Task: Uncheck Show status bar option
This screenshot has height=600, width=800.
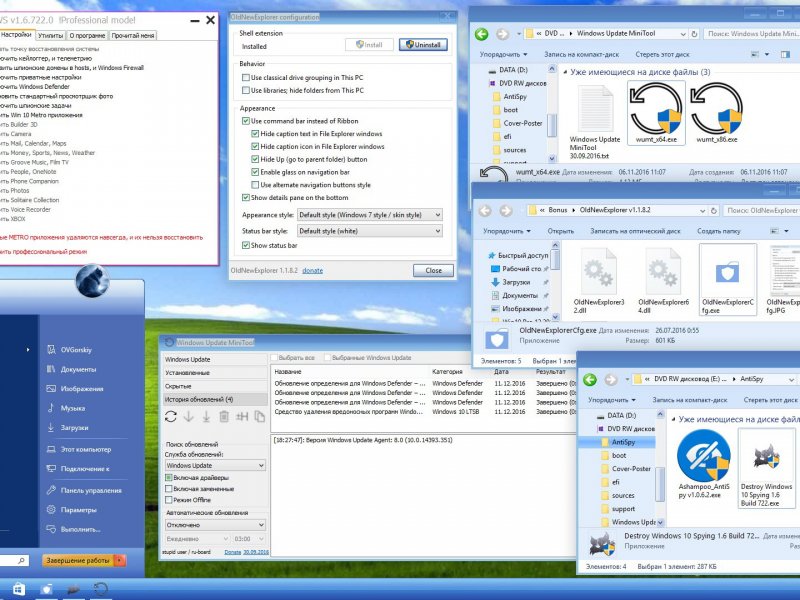Action: click(x=246, y=245)
